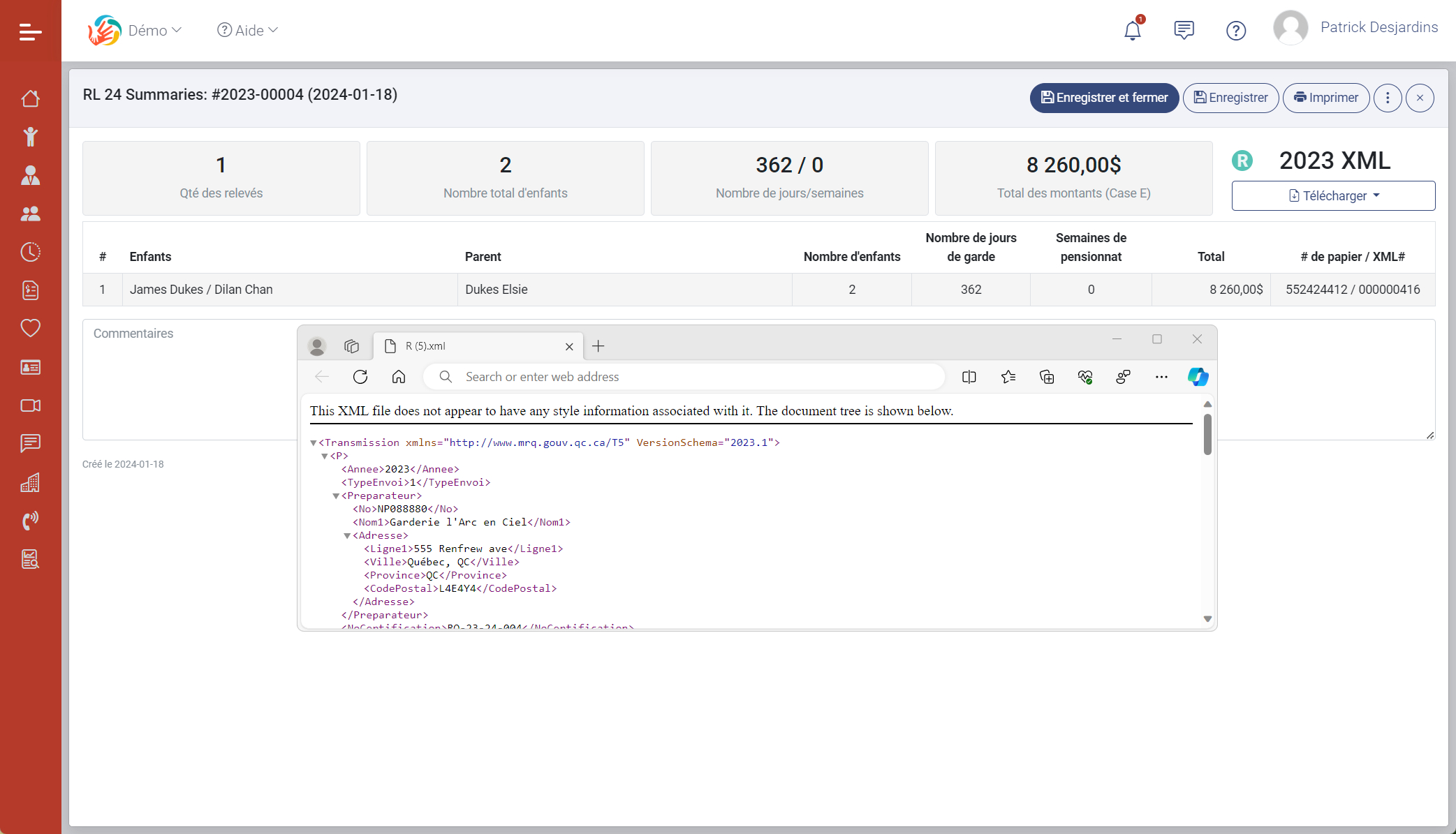This screenshot has height=834, width=1456.
Task: Collapse the Adresse XML node
Action: click(347, 536)
